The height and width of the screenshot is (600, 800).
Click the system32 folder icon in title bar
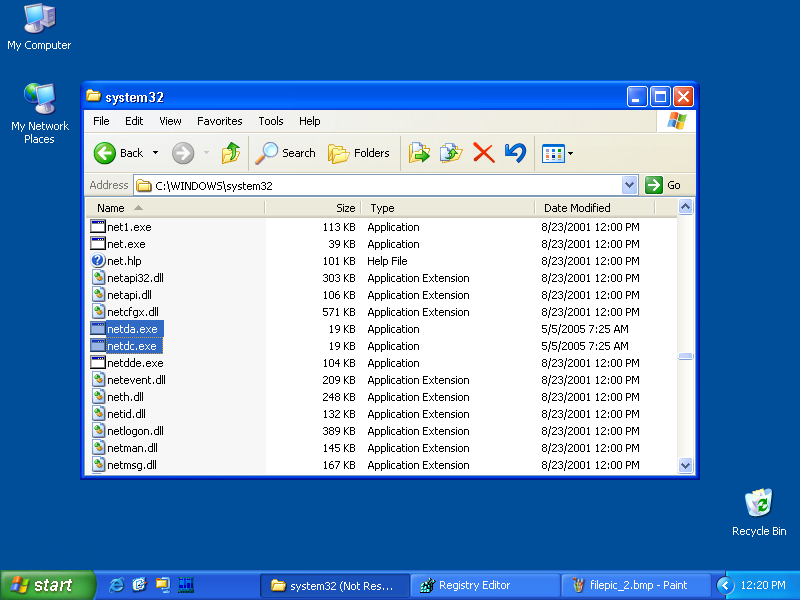click(x=93, y=96)
